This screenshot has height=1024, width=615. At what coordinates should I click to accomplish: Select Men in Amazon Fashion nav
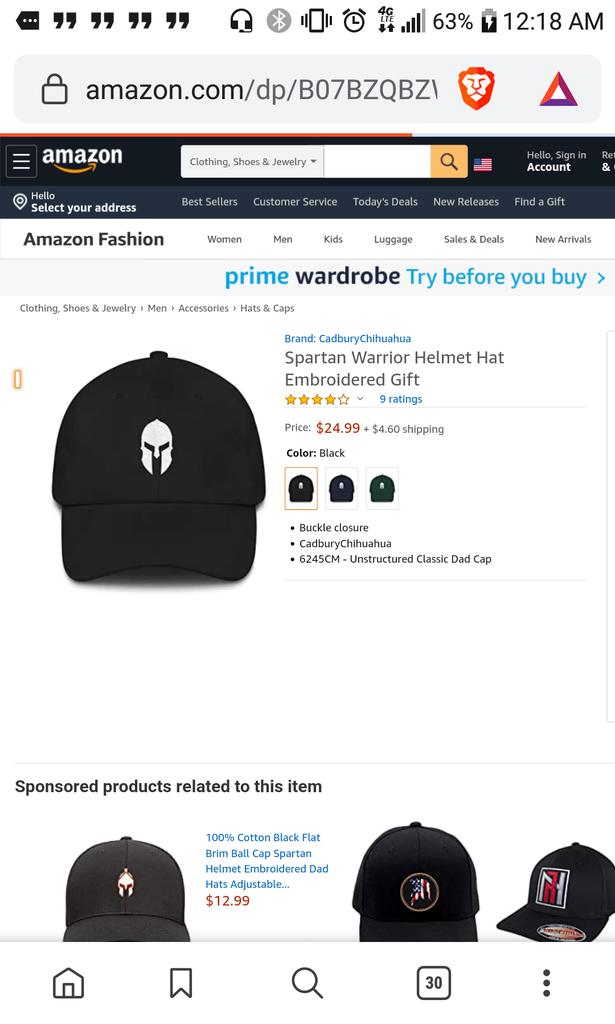pyautogui.click(x=283, y=239)
